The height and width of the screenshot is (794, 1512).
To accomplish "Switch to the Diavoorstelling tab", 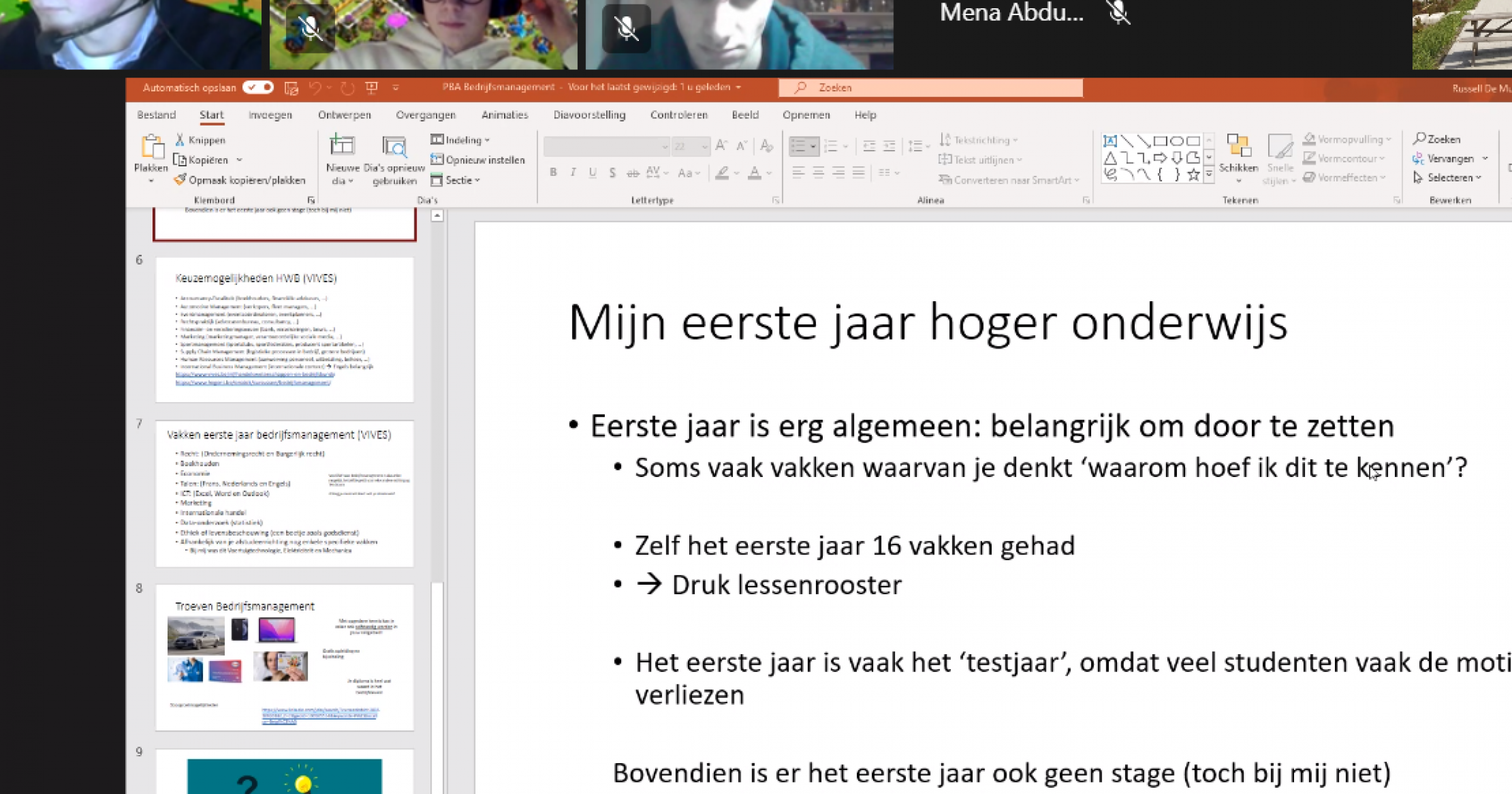I will (x=589, y=115).
